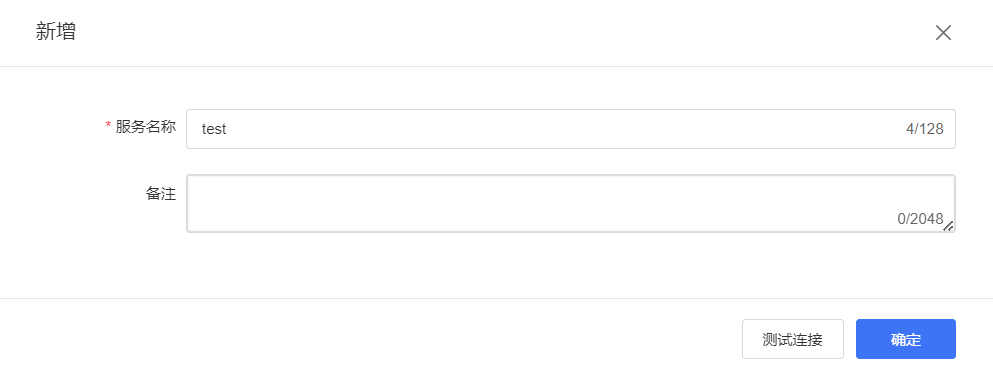The width and height of the screenshot is (993, 375).
Task: Confirm with the blue 确定 button
Action: click(x=906, y=339)
